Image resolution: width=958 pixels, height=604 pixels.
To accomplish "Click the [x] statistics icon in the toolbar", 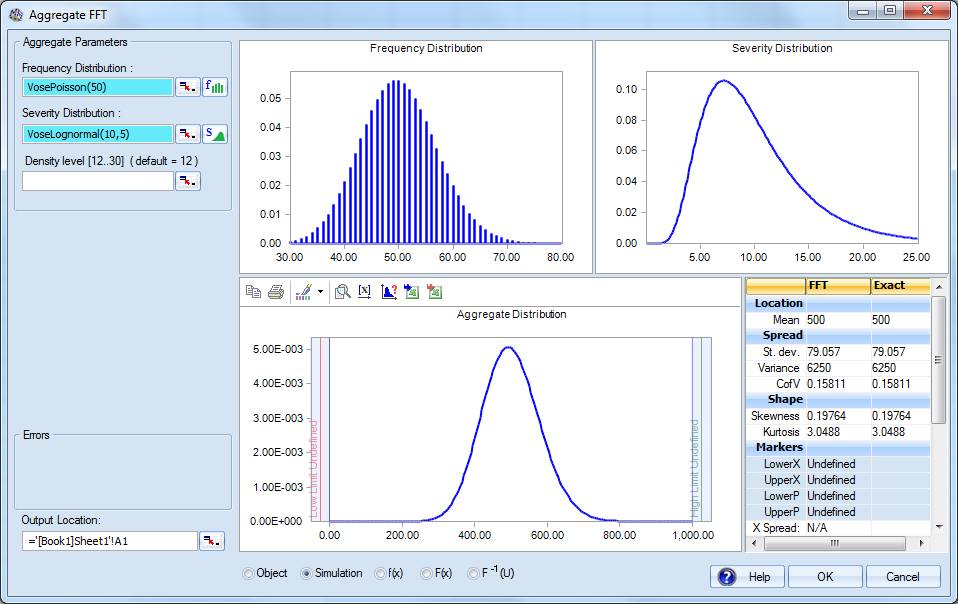I will coord(364,290).
